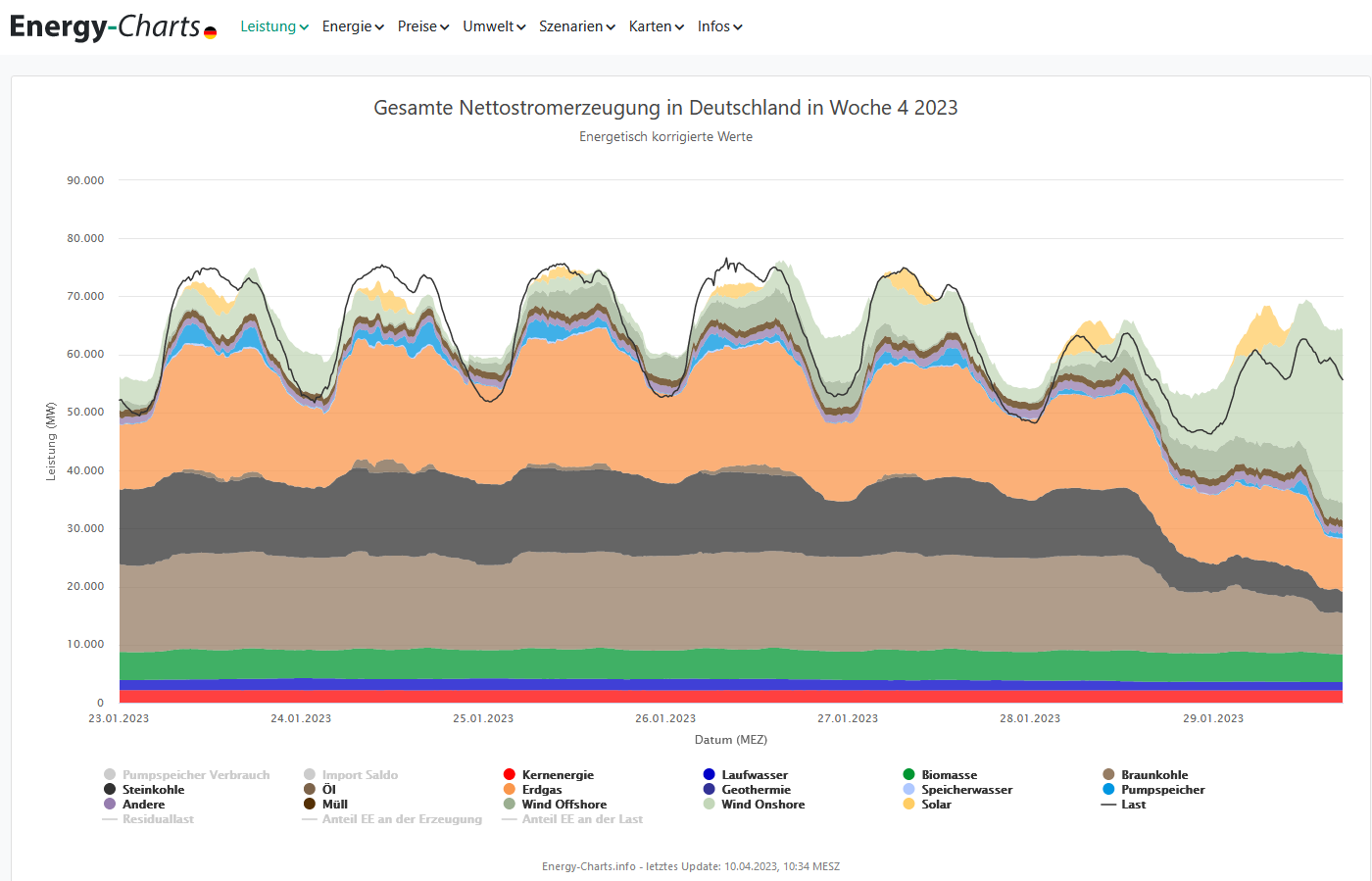1372x881 pixels.
Task: Open the Umwelt menu
Action: (x=494, y=26)
